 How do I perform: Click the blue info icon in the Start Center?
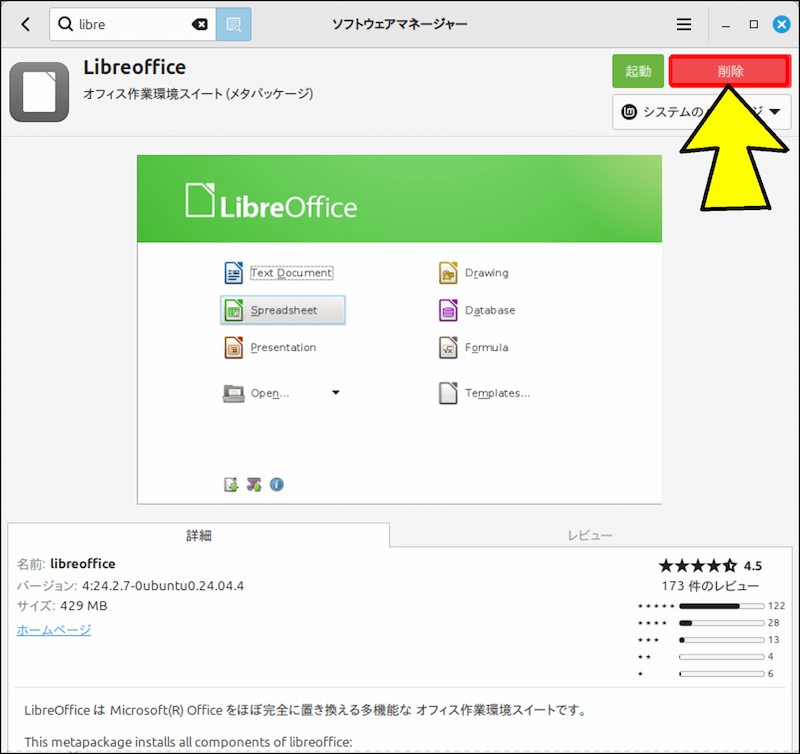[x=276, y=484]
